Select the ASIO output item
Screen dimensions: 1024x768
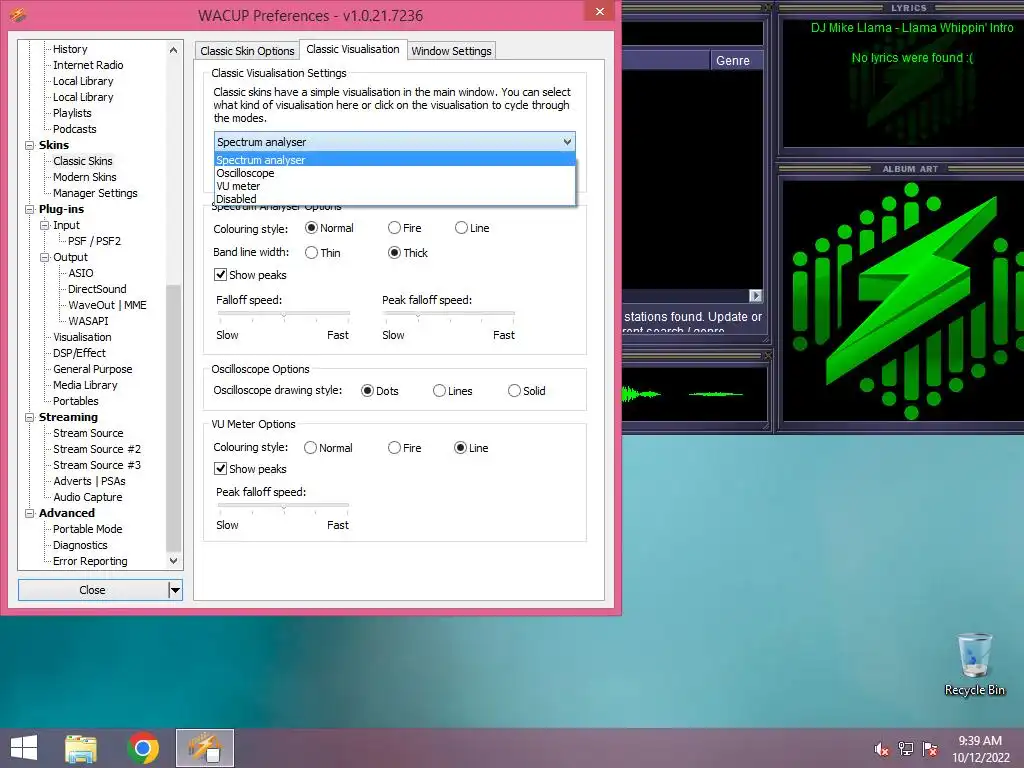tap(81, 273)
